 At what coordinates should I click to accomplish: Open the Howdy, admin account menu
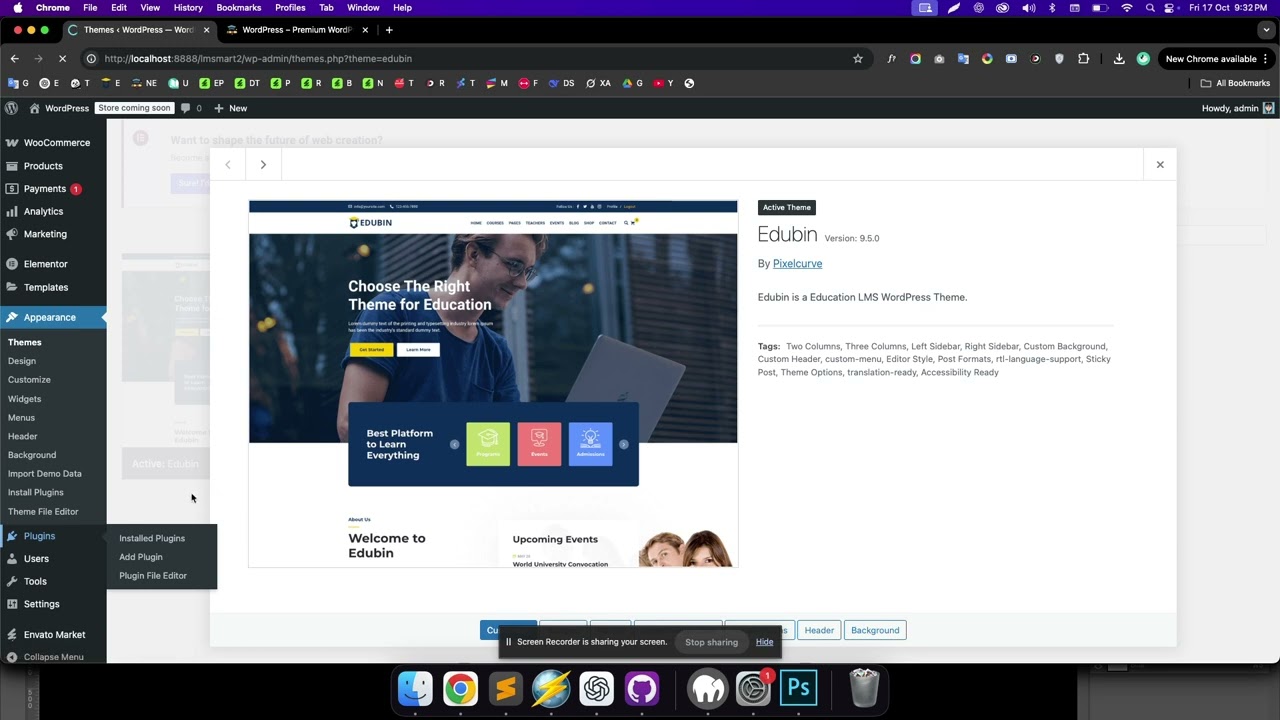(x=1238, y=108)
